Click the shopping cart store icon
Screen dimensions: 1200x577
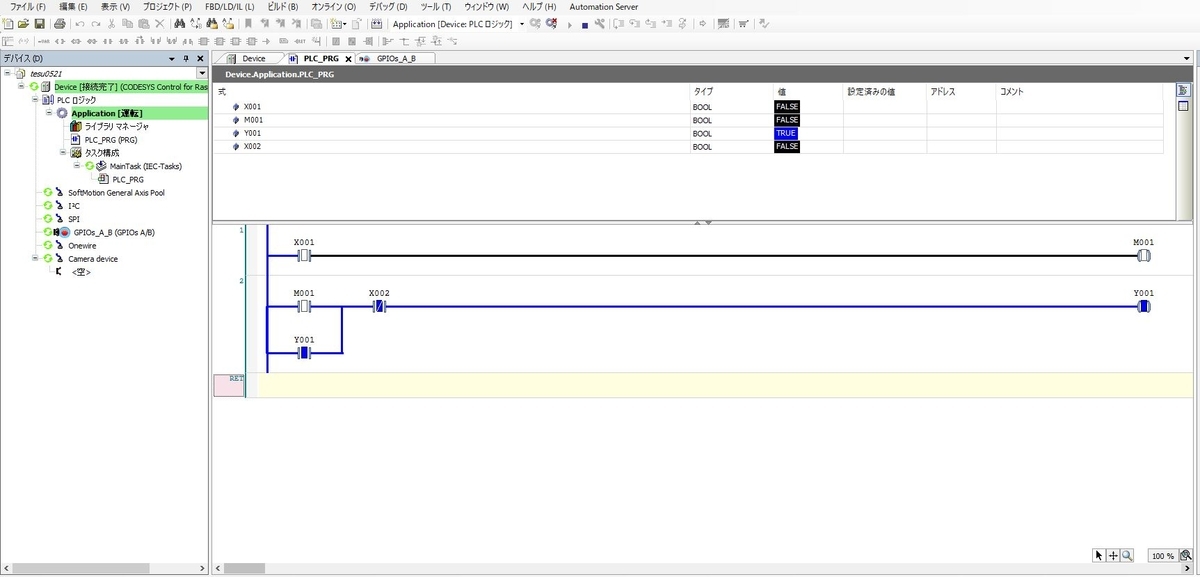click(x=743, y=23)
